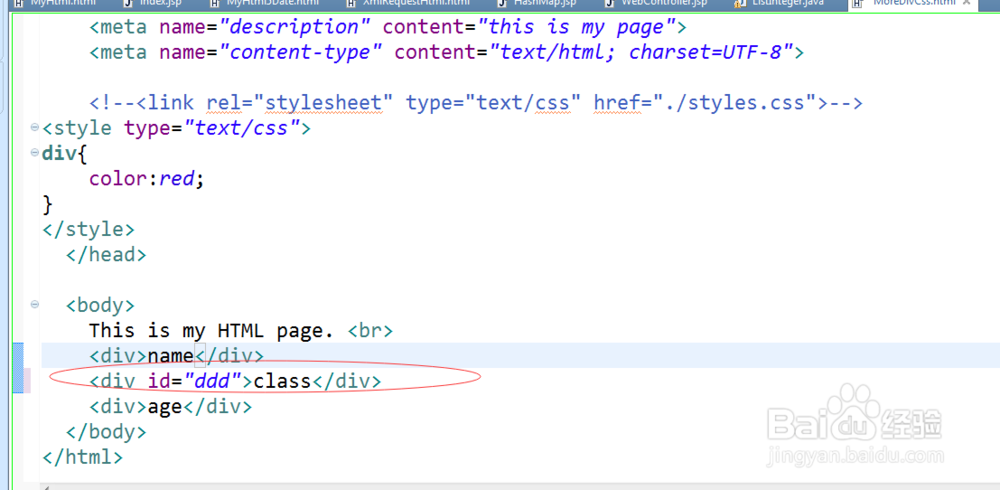Click the closing </style> tag
Viewport: 1000px width, 490px height.
click(89, 229)
